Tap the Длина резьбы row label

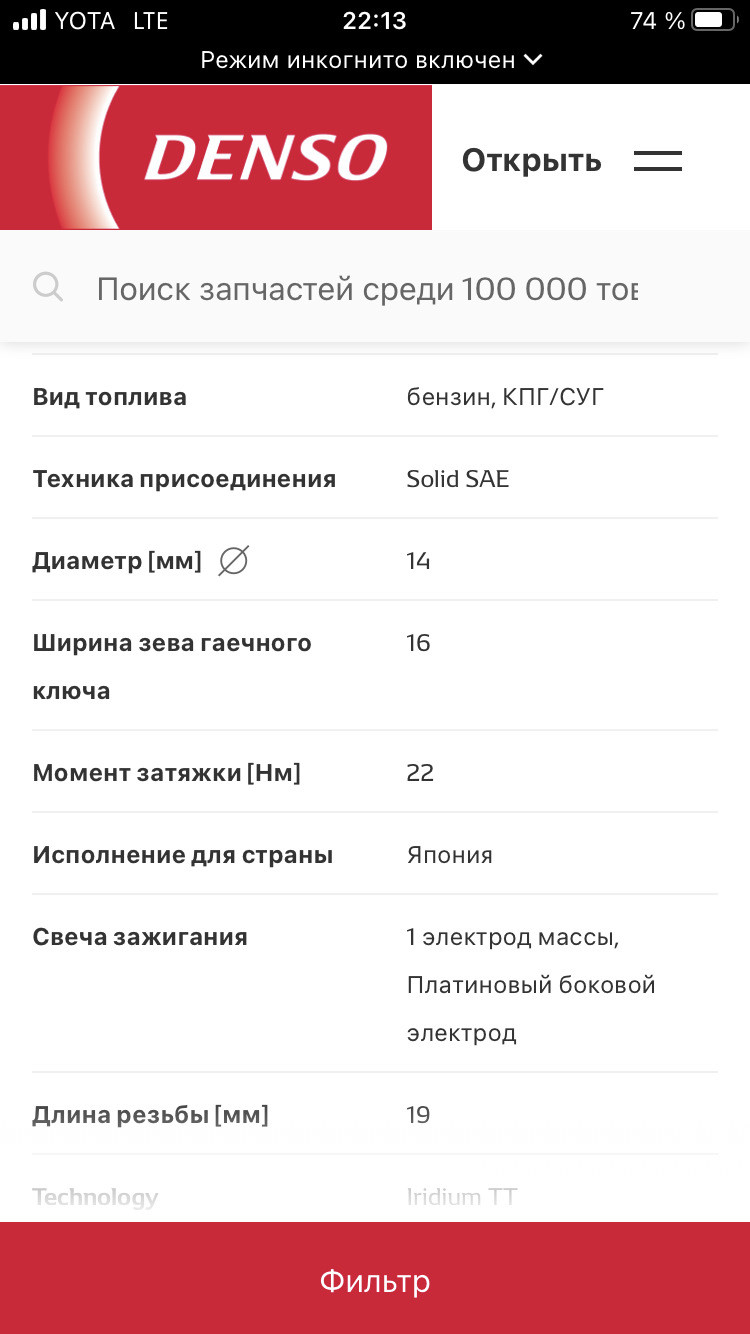[x=151, y=1114]
